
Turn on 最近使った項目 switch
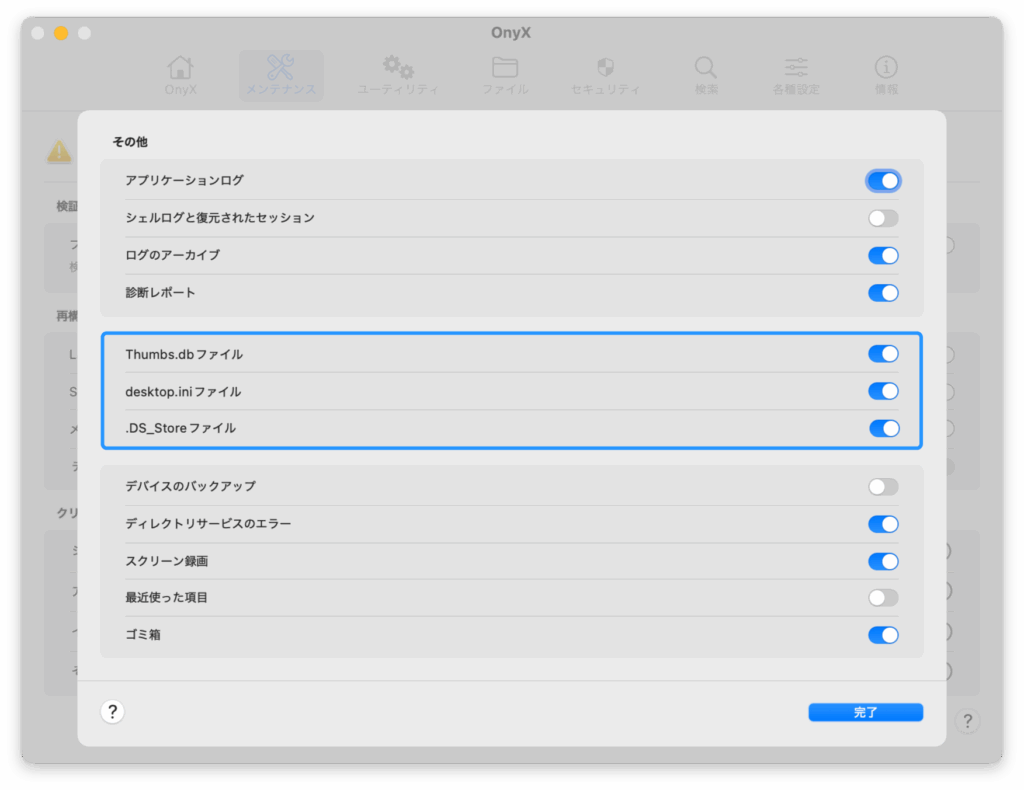coord(883,598)
